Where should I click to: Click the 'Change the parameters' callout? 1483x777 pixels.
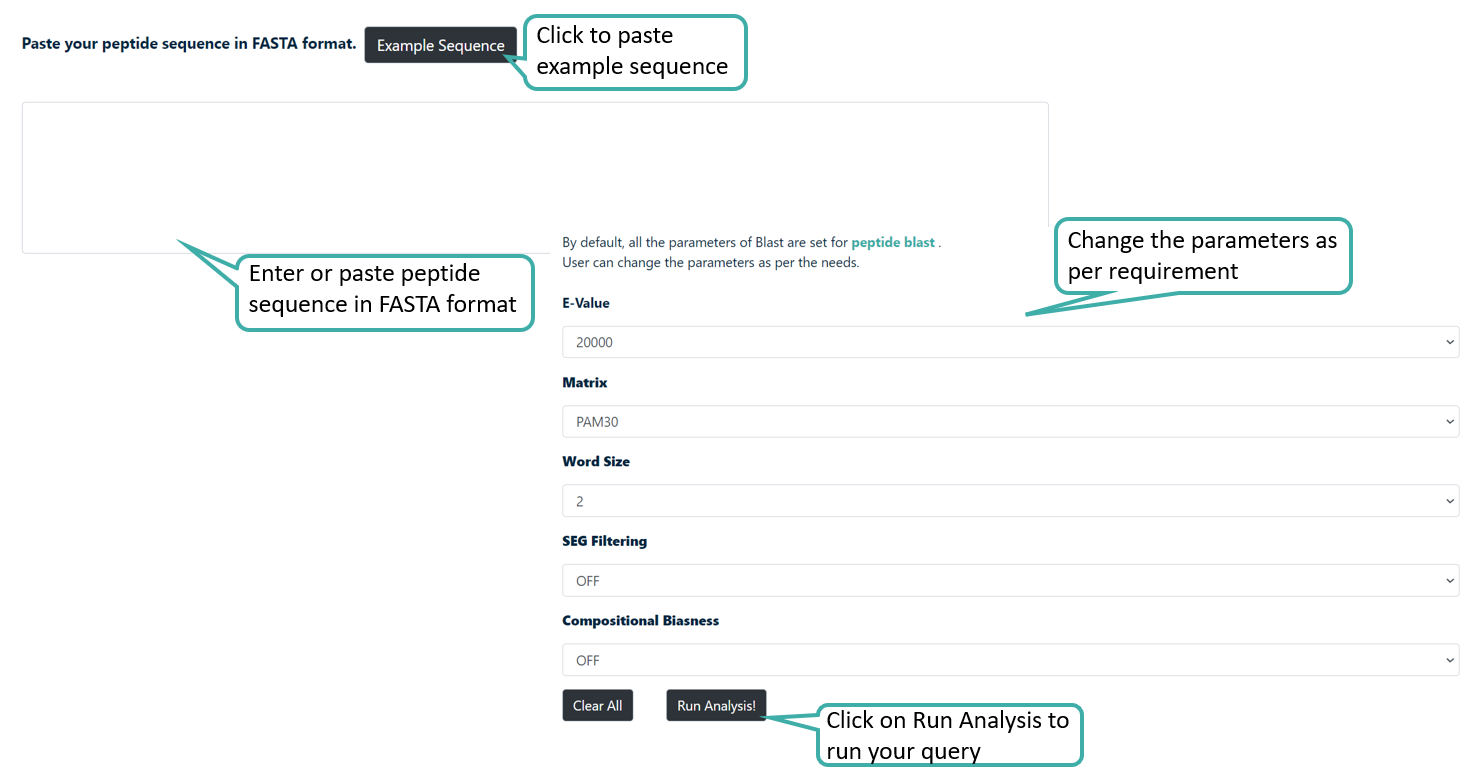pyautogui.click(x=1203, y=256)
